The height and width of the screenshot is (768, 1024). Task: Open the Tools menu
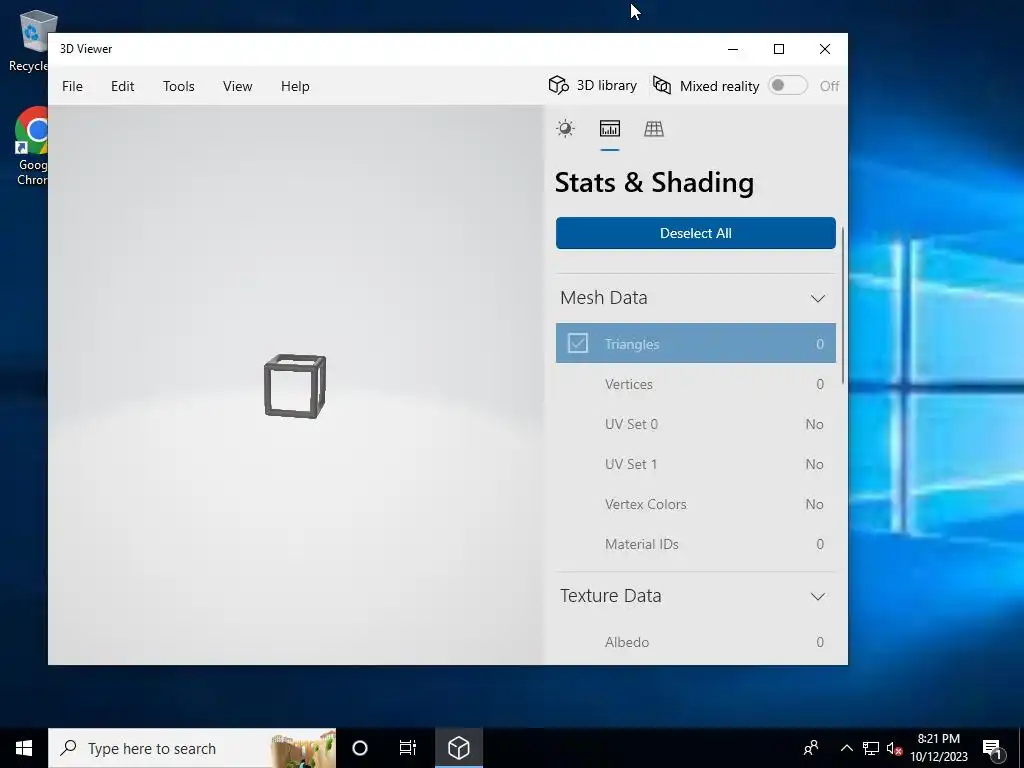pos(178,86)
